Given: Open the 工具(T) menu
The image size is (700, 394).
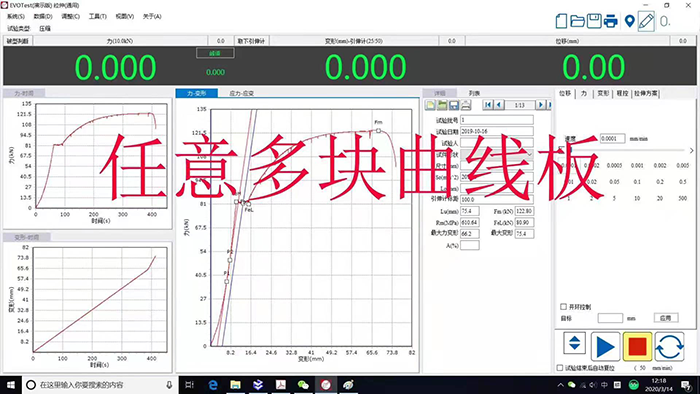Looking at the screenshot, I should (97, 17).
